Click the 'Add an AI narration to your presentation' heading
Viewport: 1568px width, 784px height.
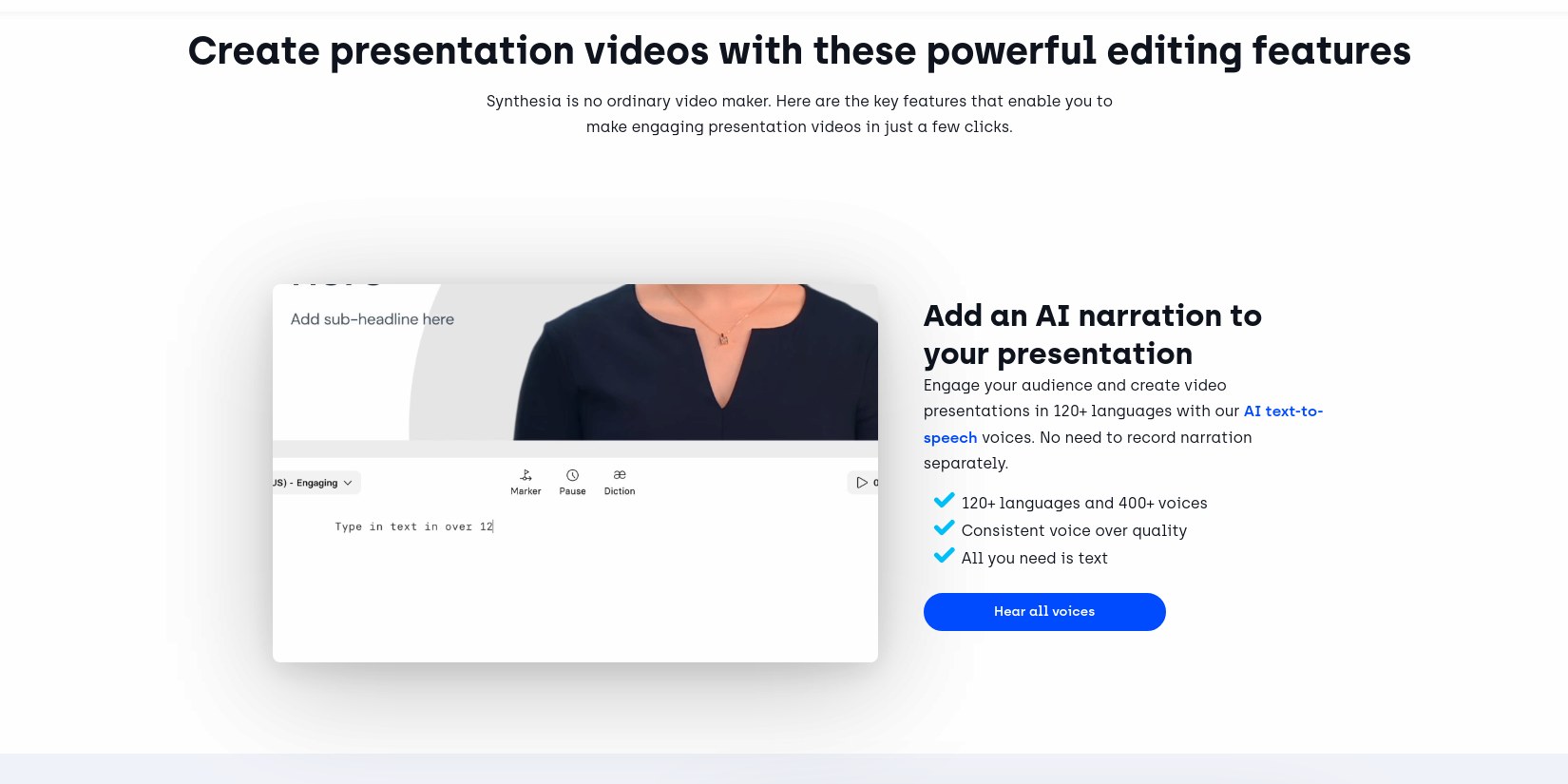[x=1093, y=335]
